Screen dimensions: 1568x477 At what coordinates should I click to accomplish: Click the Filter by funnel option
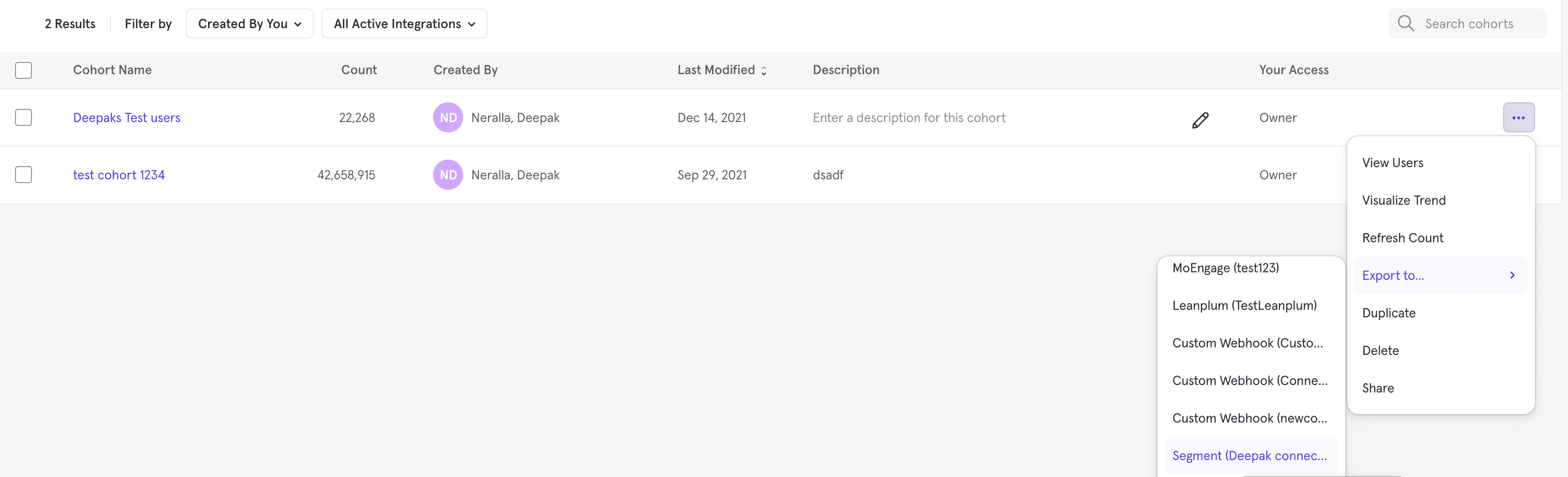coord(147,24)
